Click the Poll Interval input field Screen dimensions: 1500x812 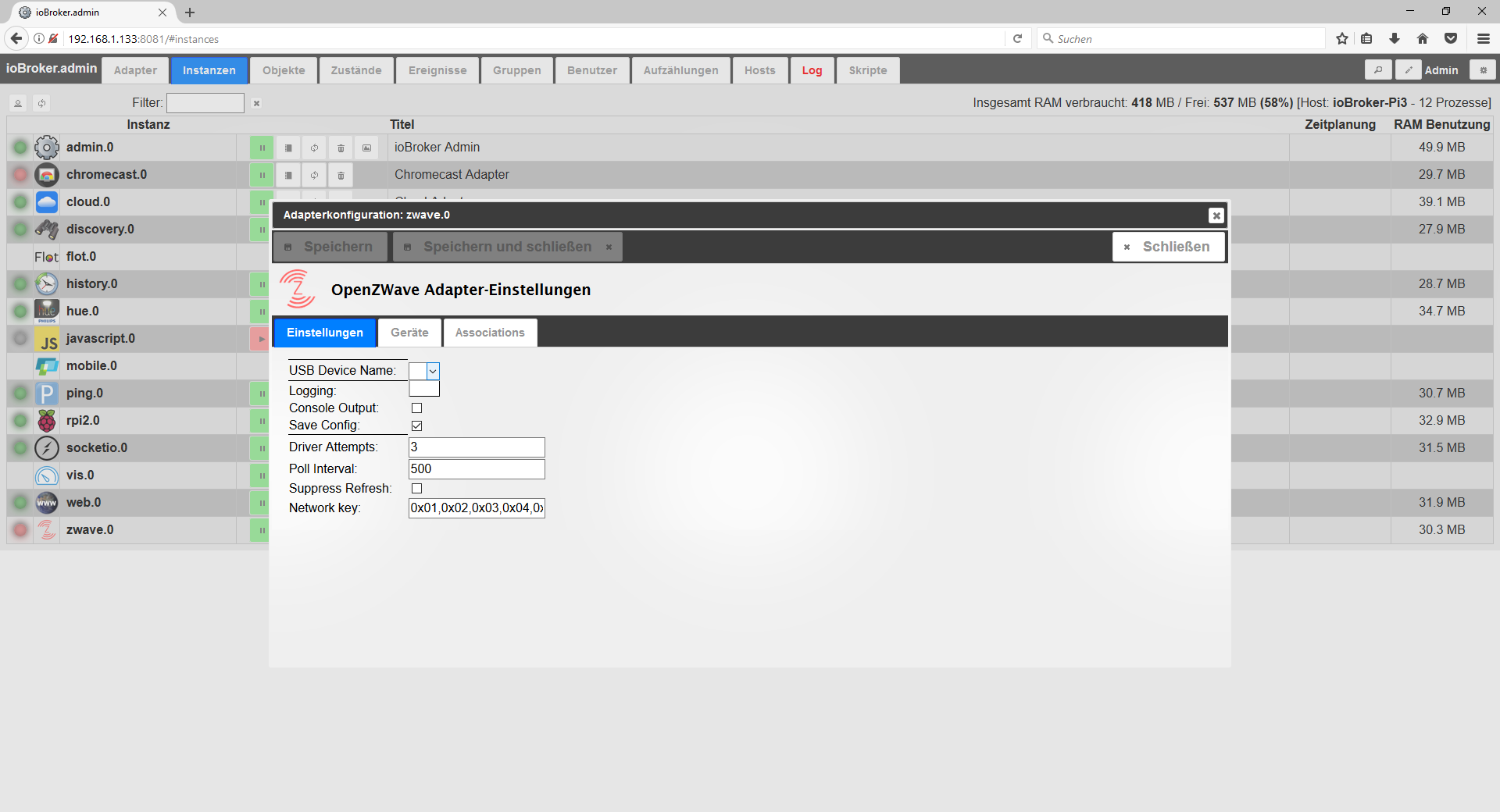(477, 469)
